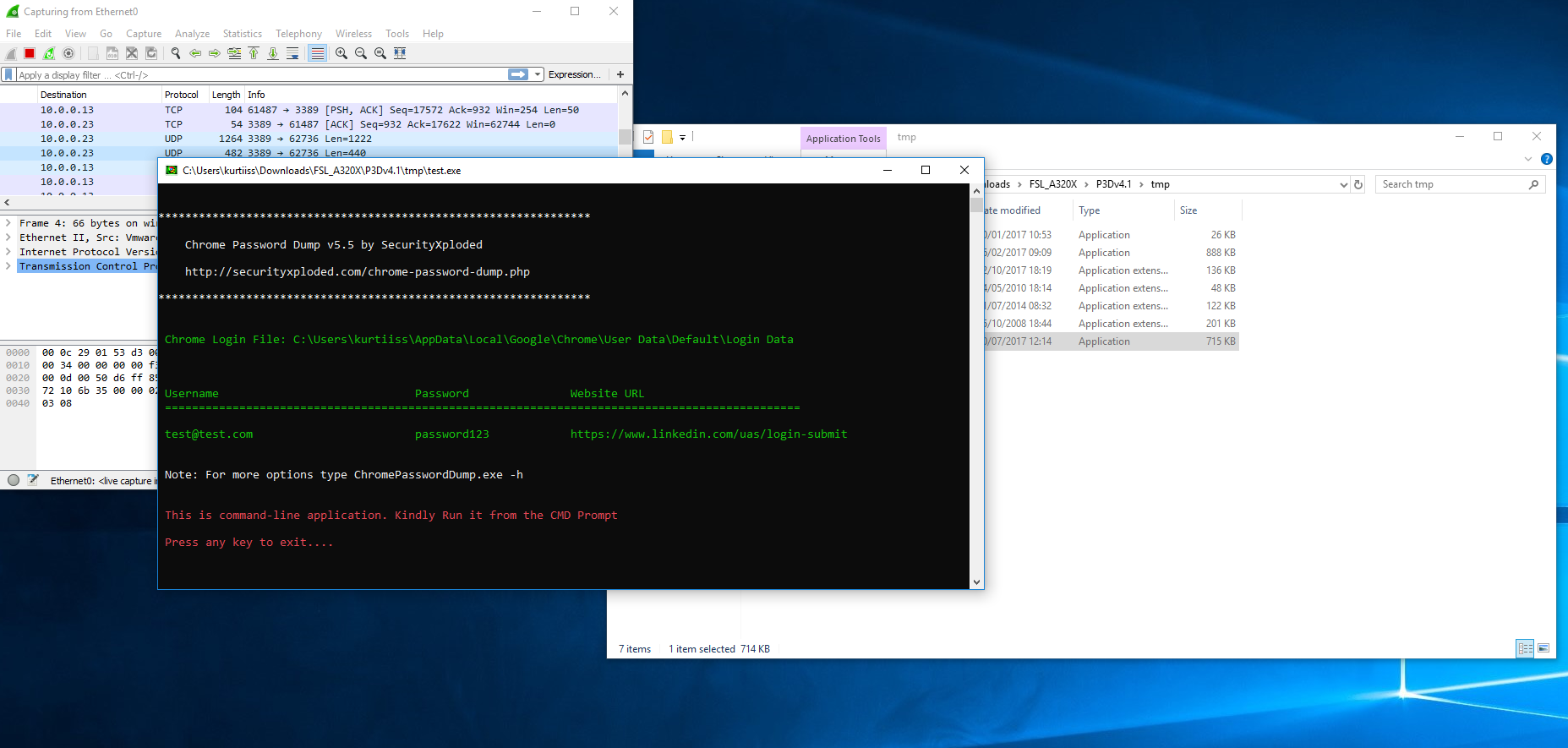Toggle packet list colorization
Screen dimensions: 1568x748
pos(318,53)
